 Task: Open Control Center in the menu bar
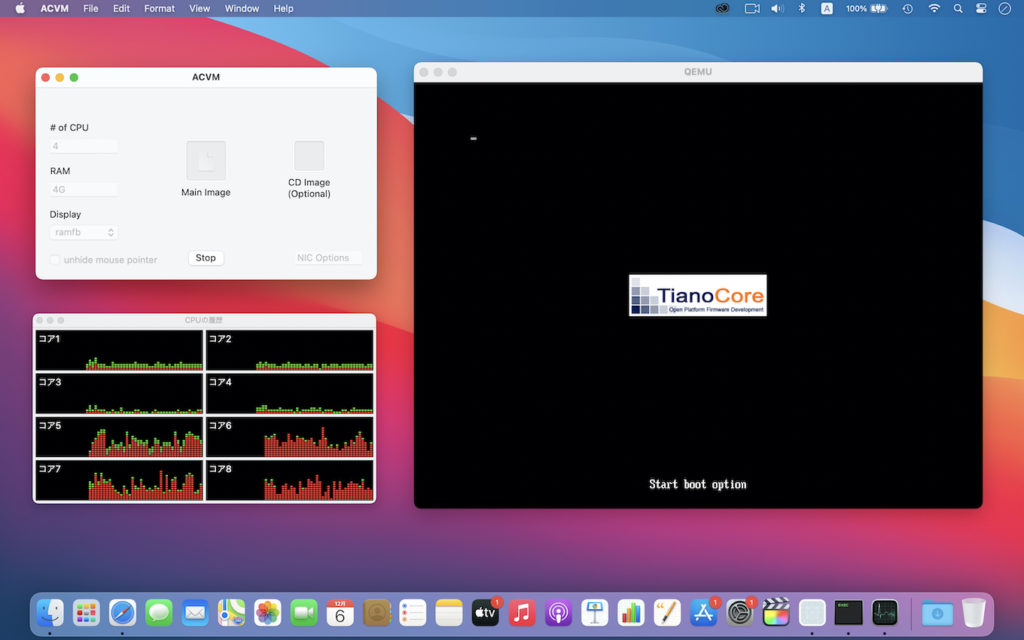[x=982, y=8]
